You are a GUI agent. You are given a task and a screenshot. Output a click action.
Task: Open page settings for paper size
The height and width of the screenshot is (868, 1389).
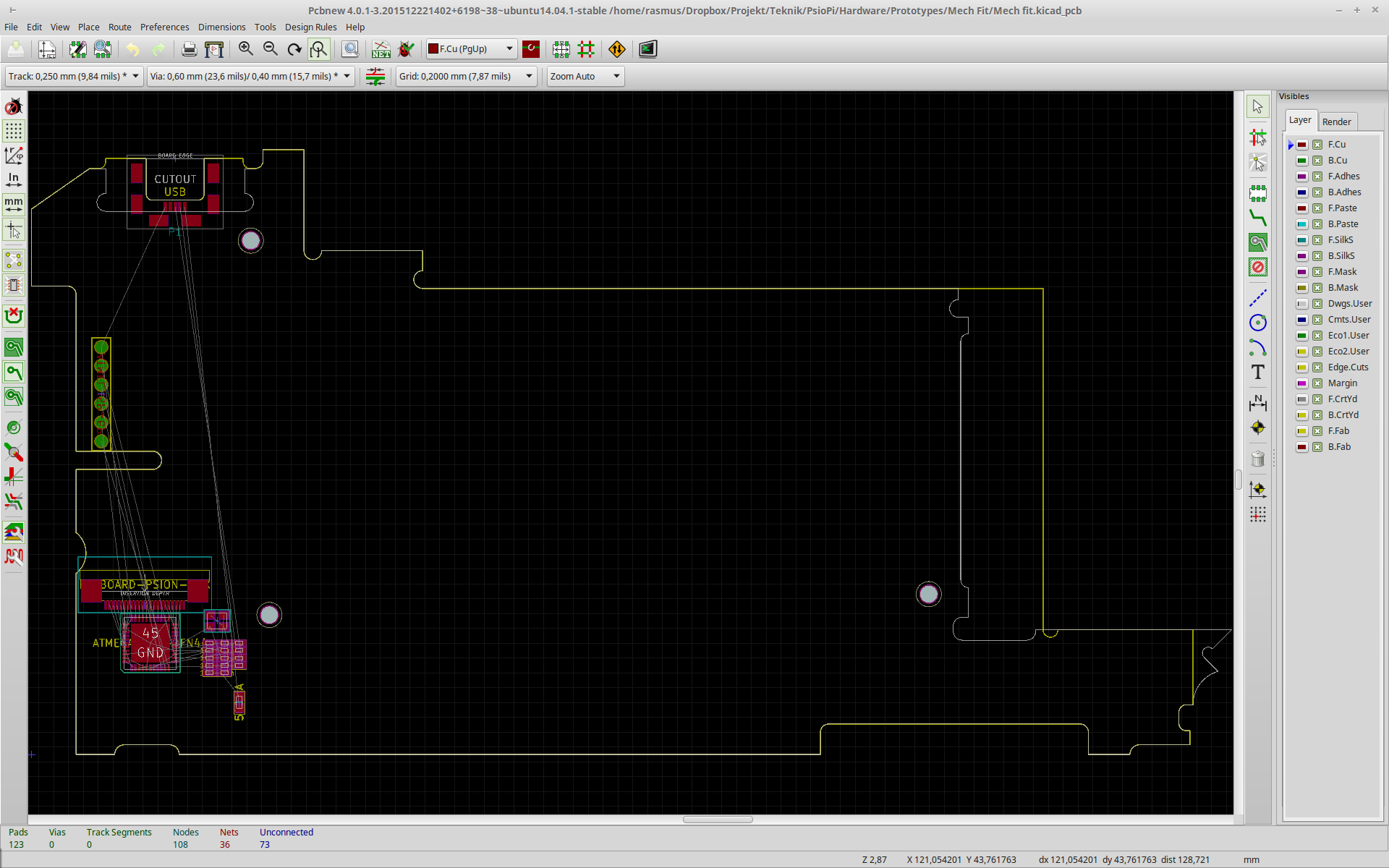tap(47, 49)
